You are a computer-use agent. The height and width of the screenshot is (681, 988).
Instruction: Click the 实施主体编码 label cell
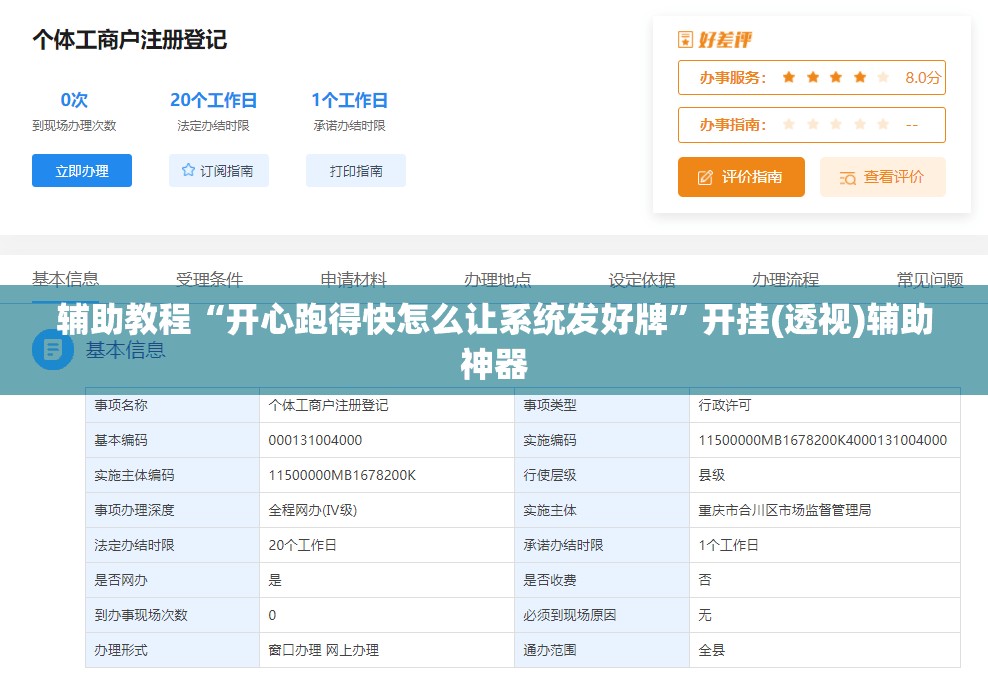point(172,476)
